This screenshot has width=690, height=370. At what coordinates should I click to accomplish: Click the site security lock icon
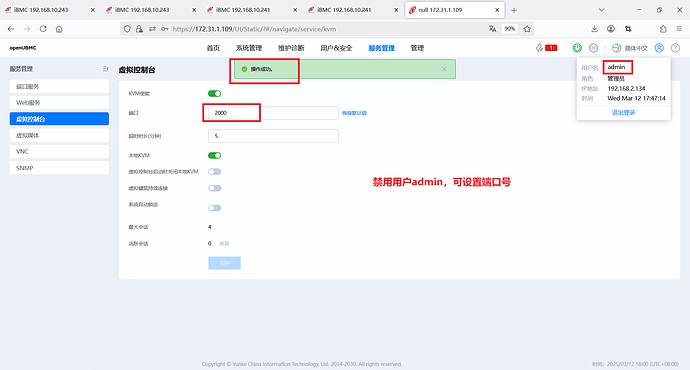pyautogui.click(x=139, y=29)
